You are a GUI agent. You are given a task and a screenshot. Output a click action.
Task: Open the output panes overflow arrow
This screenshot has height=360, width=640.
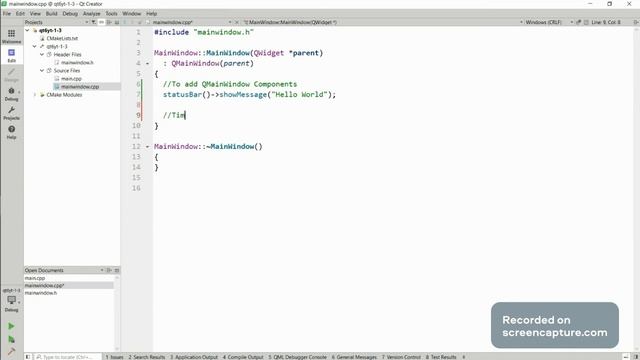coord(464,357)
